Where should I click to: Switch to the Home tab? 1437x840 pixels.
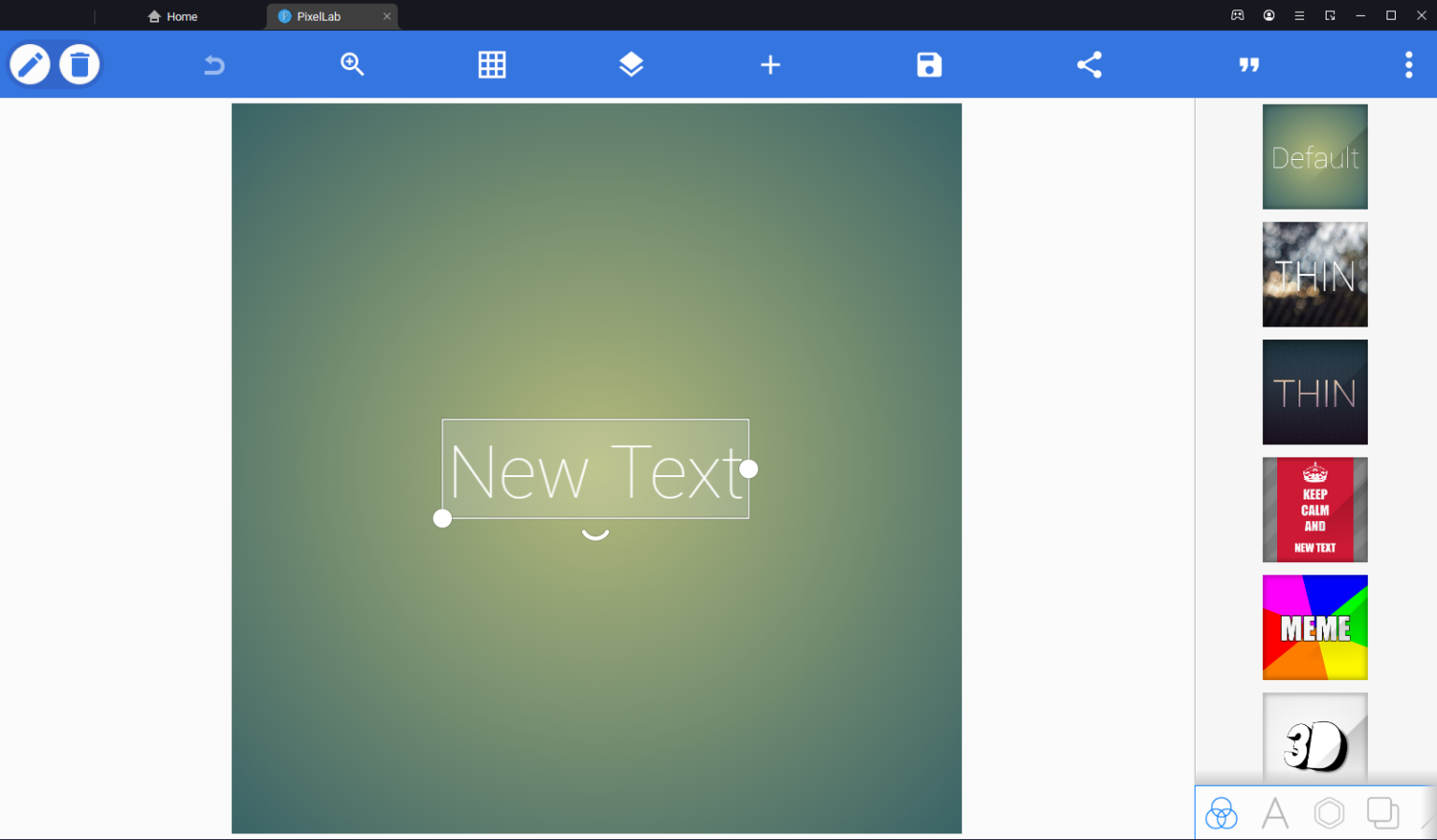click(x=172, y=16)
